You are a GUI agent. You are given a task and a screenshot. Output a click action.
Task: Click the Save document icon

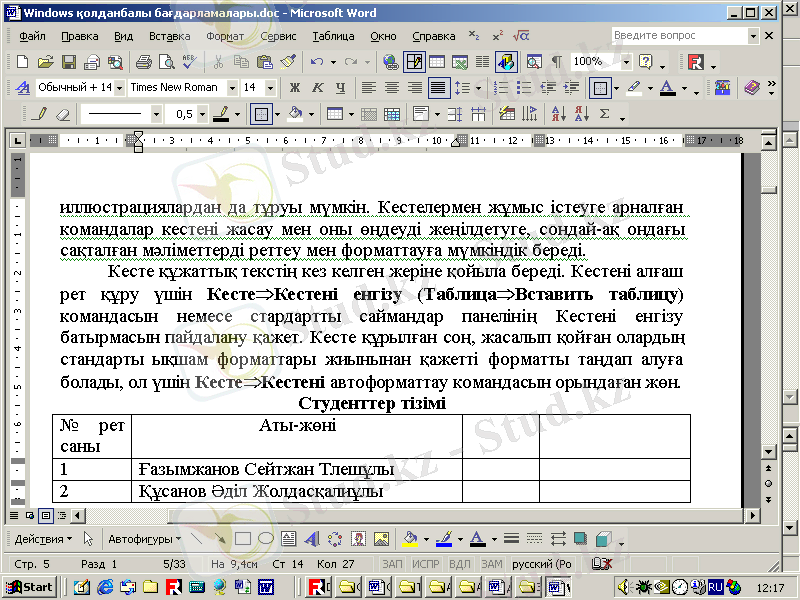tap(69, 62)
